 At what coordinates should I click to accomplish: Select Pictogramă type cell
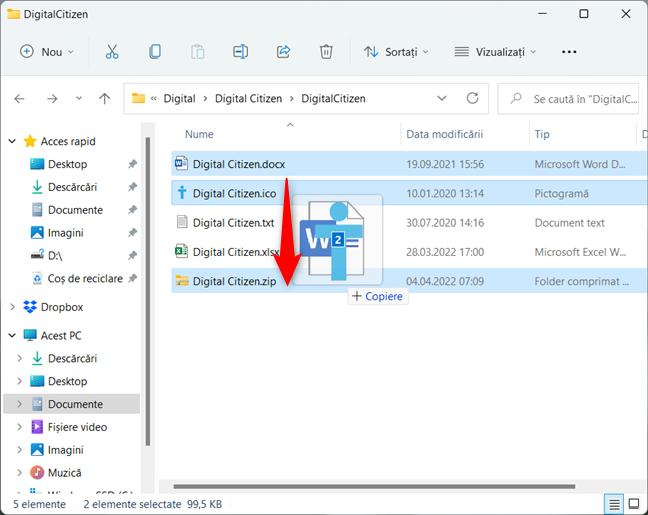(x=561, y=193)
